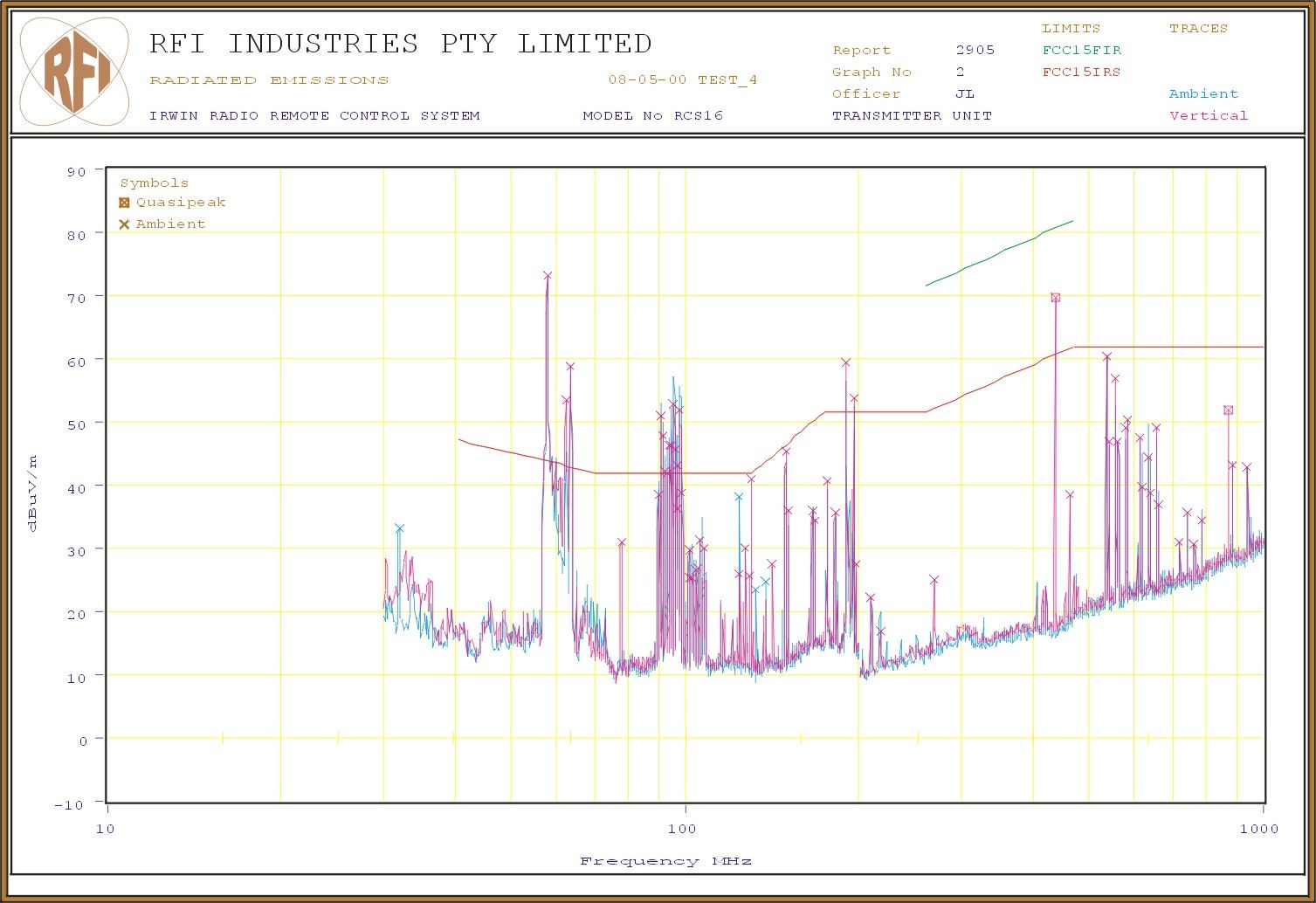The image size is (1316, 903).
Task: Select the "-10" tick label on the dBuV/m axis
Action: coord(69,805)
